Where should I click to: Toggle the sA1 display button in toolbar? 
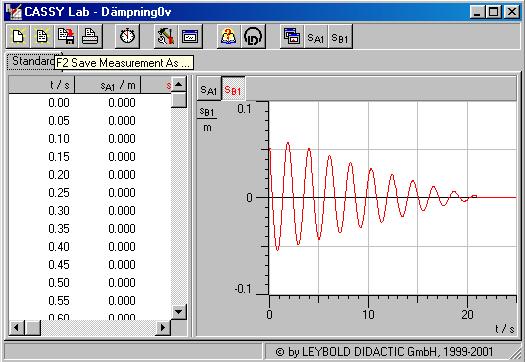pyautogui.click(x=316, y=36)
